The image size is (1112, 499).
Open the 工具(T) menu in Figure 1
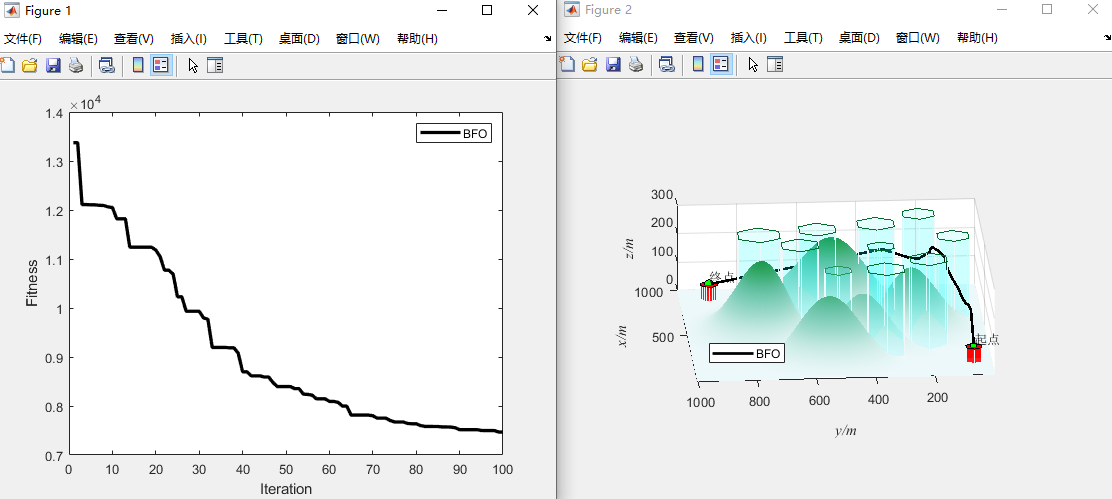243,39
